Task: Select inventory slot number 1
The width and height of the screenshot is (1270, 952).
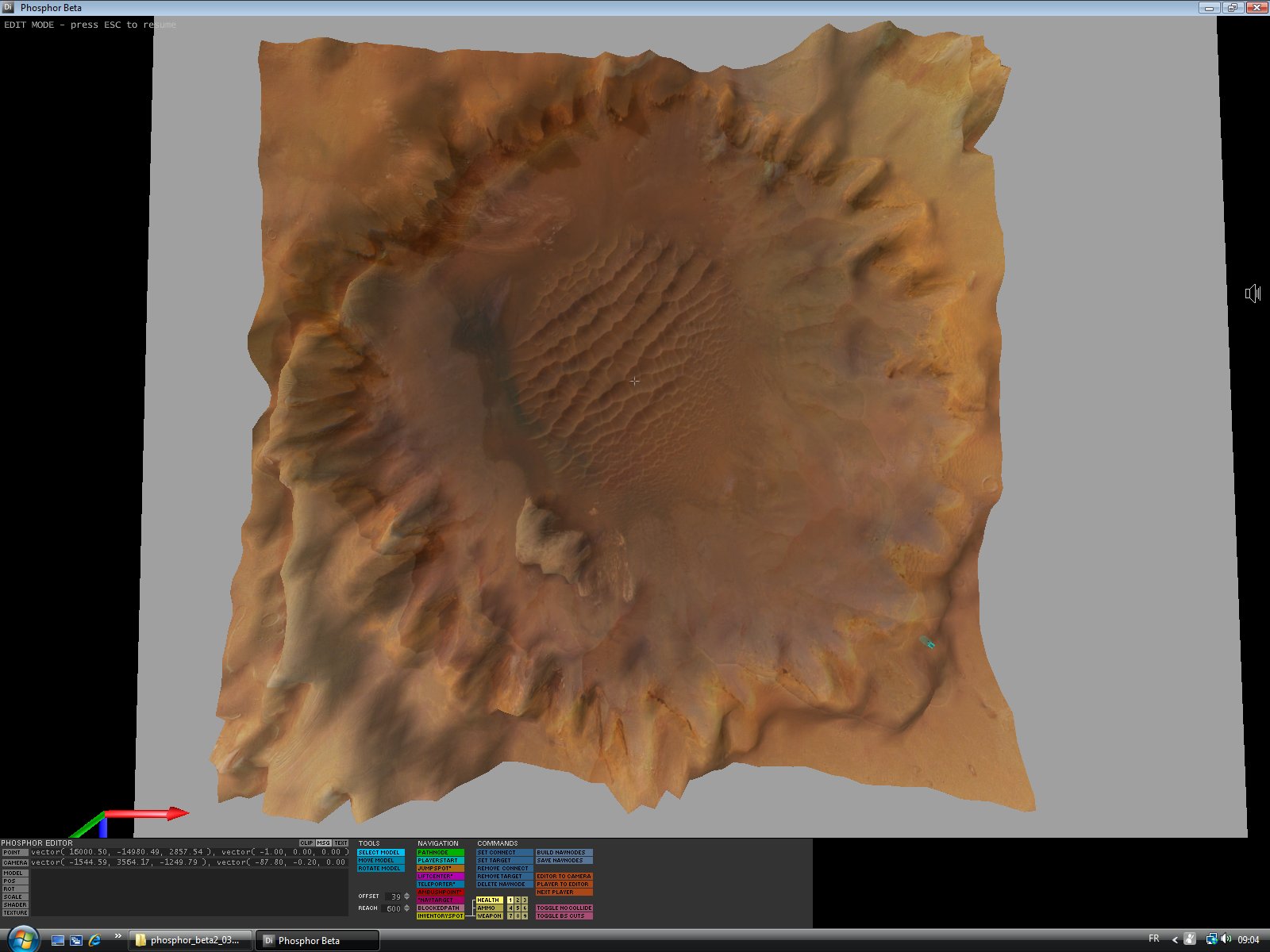Action: 510,900
